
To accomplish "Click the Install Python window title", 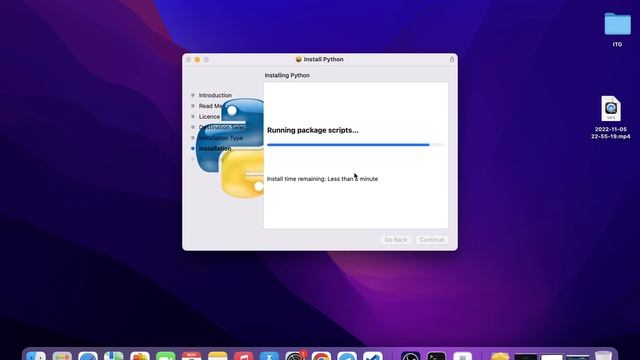I will 323,59.
